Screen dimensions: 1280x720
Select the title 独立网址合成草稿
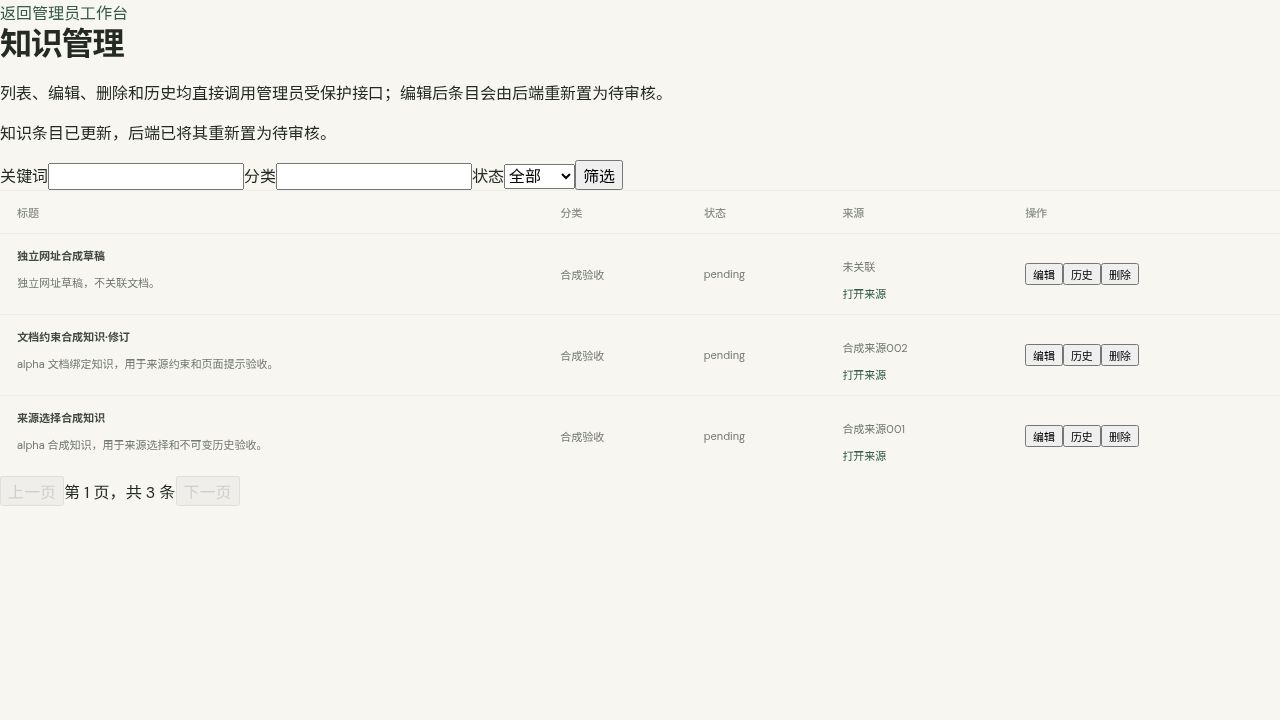pyautogui.click(x=61, y=256)
